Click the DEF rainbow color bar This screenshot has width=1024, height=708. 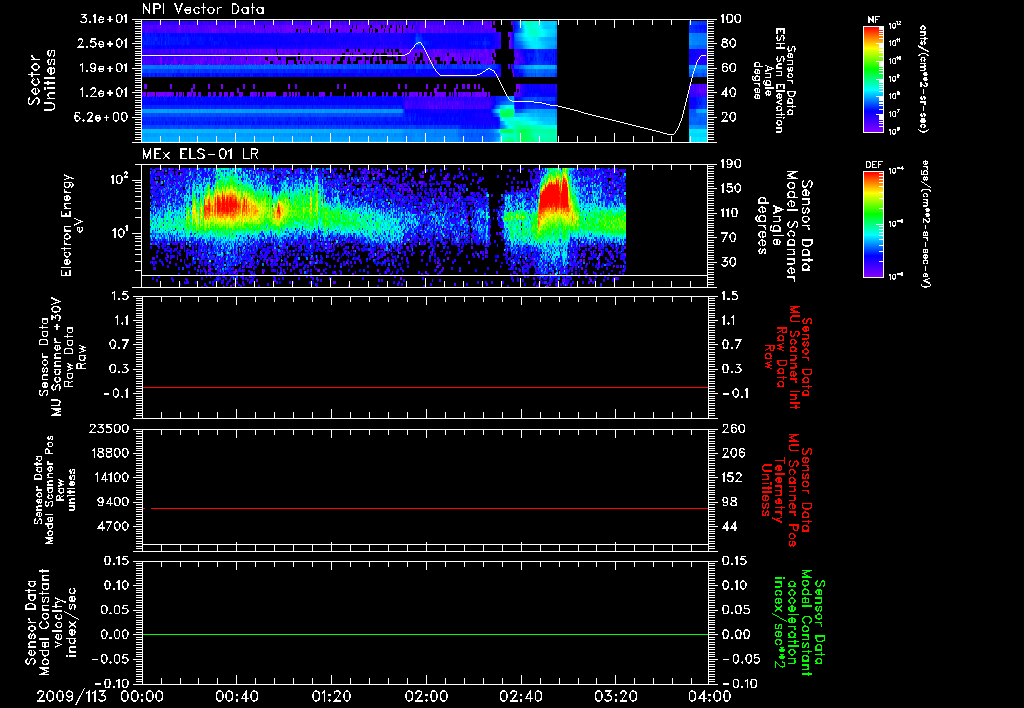point(873,224)
